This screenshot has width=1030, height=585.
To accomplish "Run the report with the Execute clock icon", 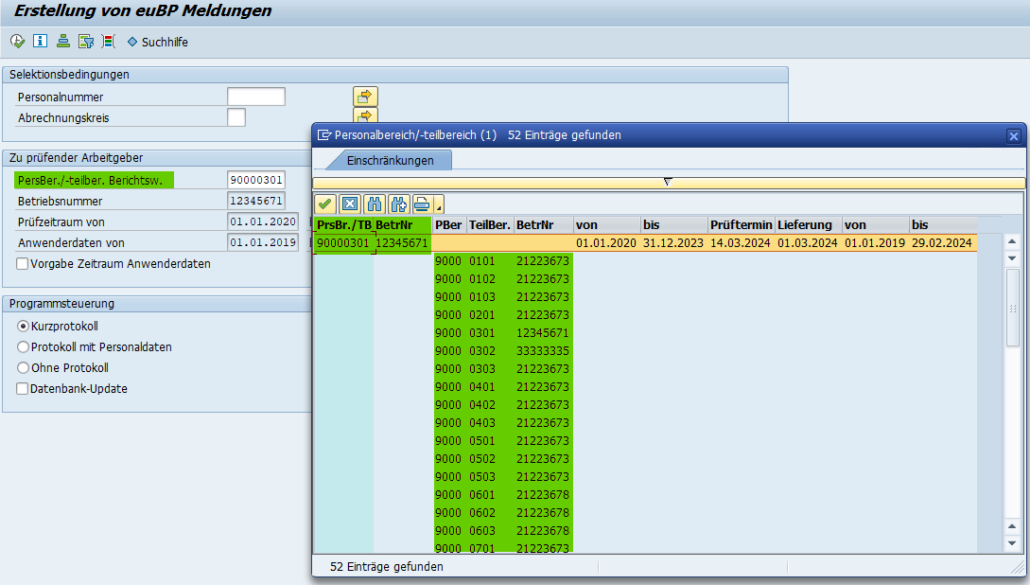I will click(x=17, y=41).
